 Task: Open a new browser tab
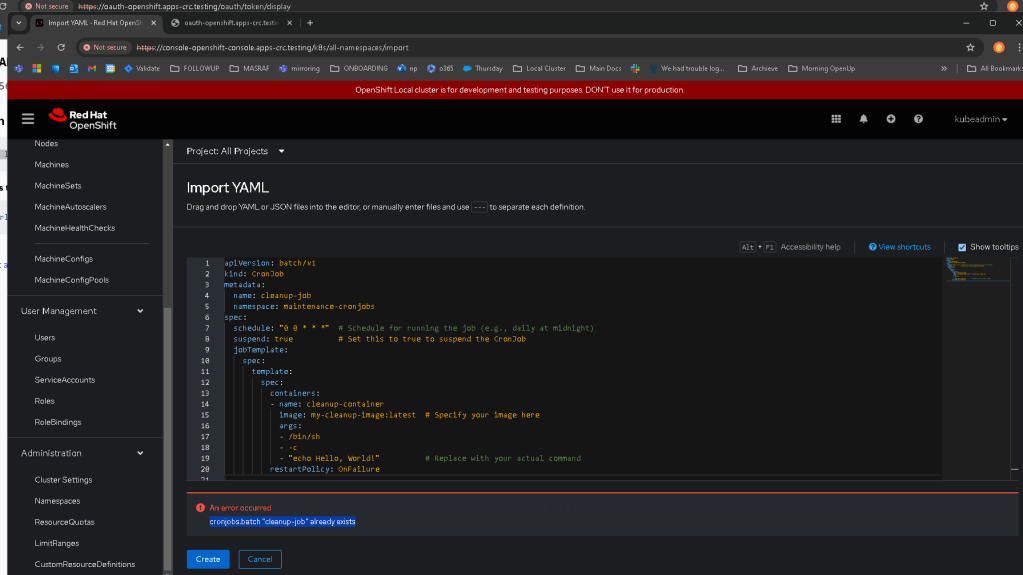(310, 23)
